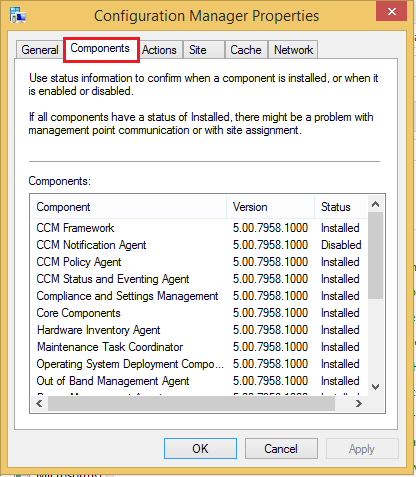Select the Maintenance Task Coordinator row

pyautogui.click(x=199, y=347)
